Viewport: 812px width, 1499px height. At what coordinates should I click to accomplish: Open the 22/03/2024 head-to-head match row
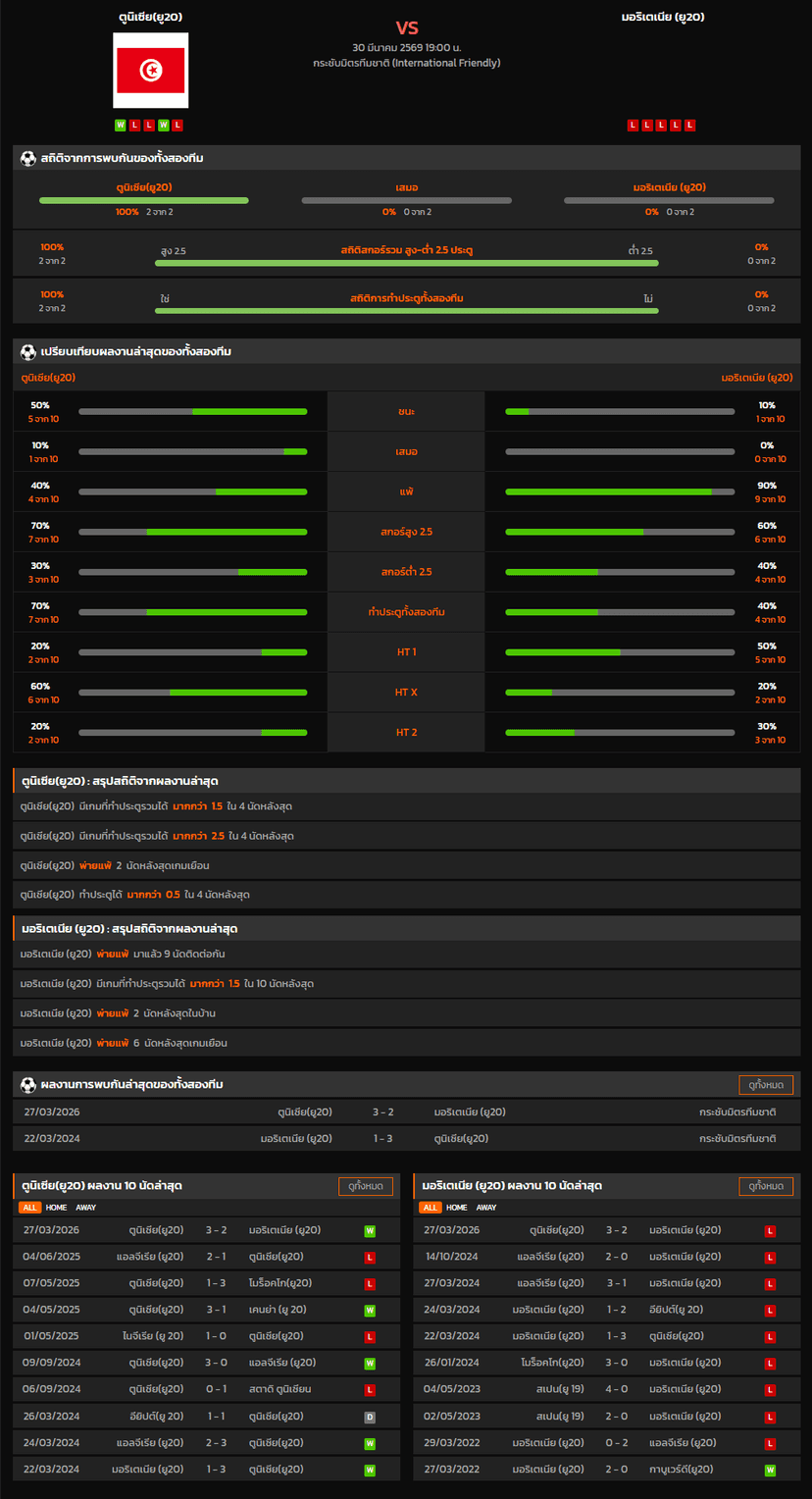click(x=406, y=1138)
